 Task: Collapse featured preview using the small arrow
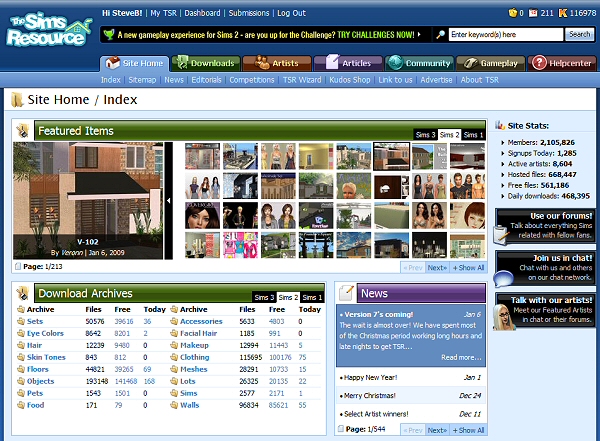(168, 200)
